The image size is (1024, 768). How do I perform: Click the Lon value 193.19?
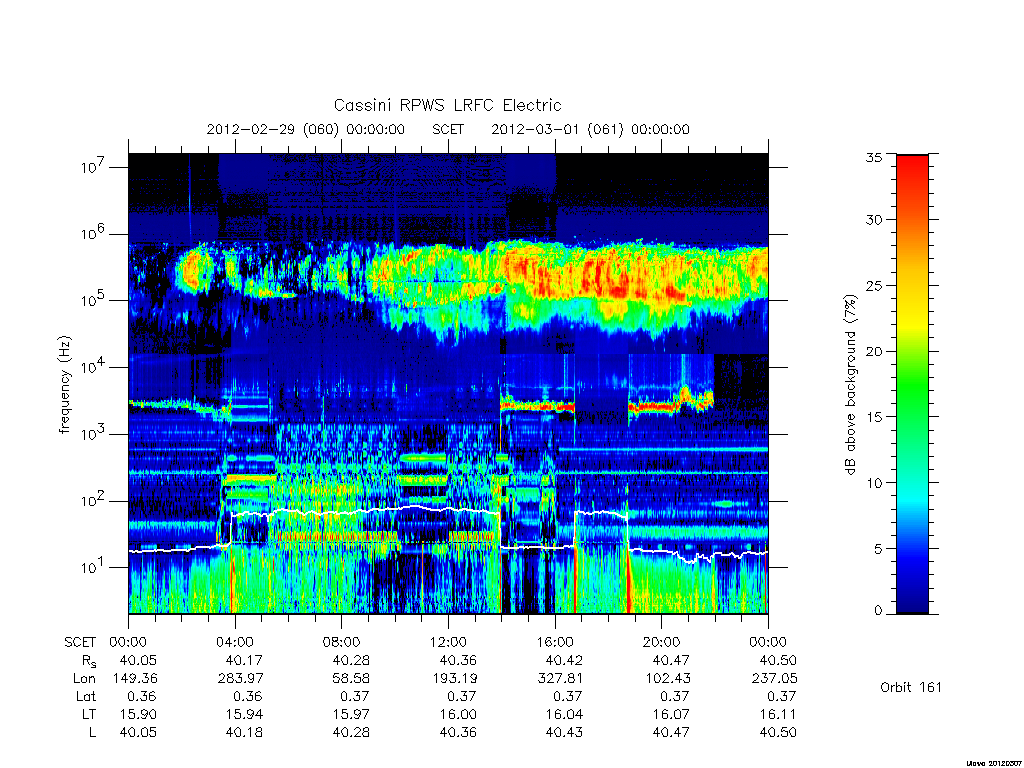pos(454,679)
